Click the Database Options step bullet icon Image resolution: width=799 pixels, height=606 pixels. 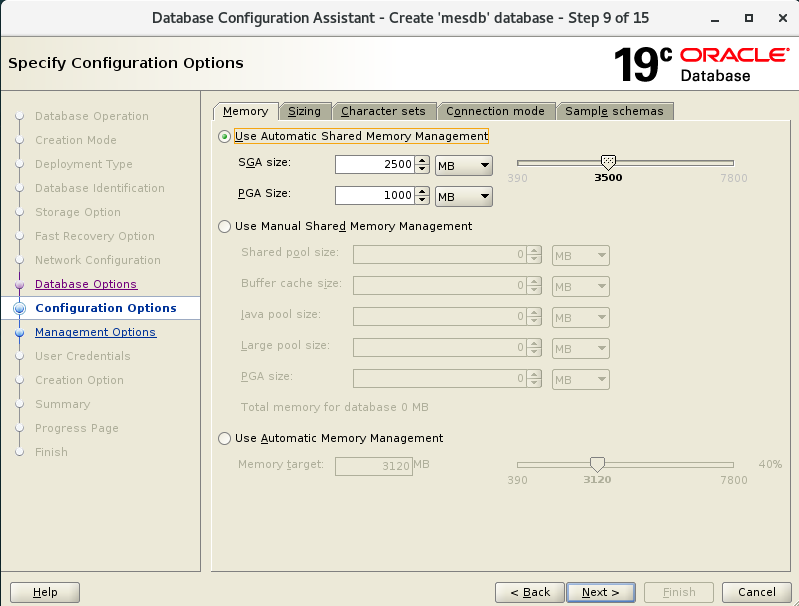coord(19,284)
